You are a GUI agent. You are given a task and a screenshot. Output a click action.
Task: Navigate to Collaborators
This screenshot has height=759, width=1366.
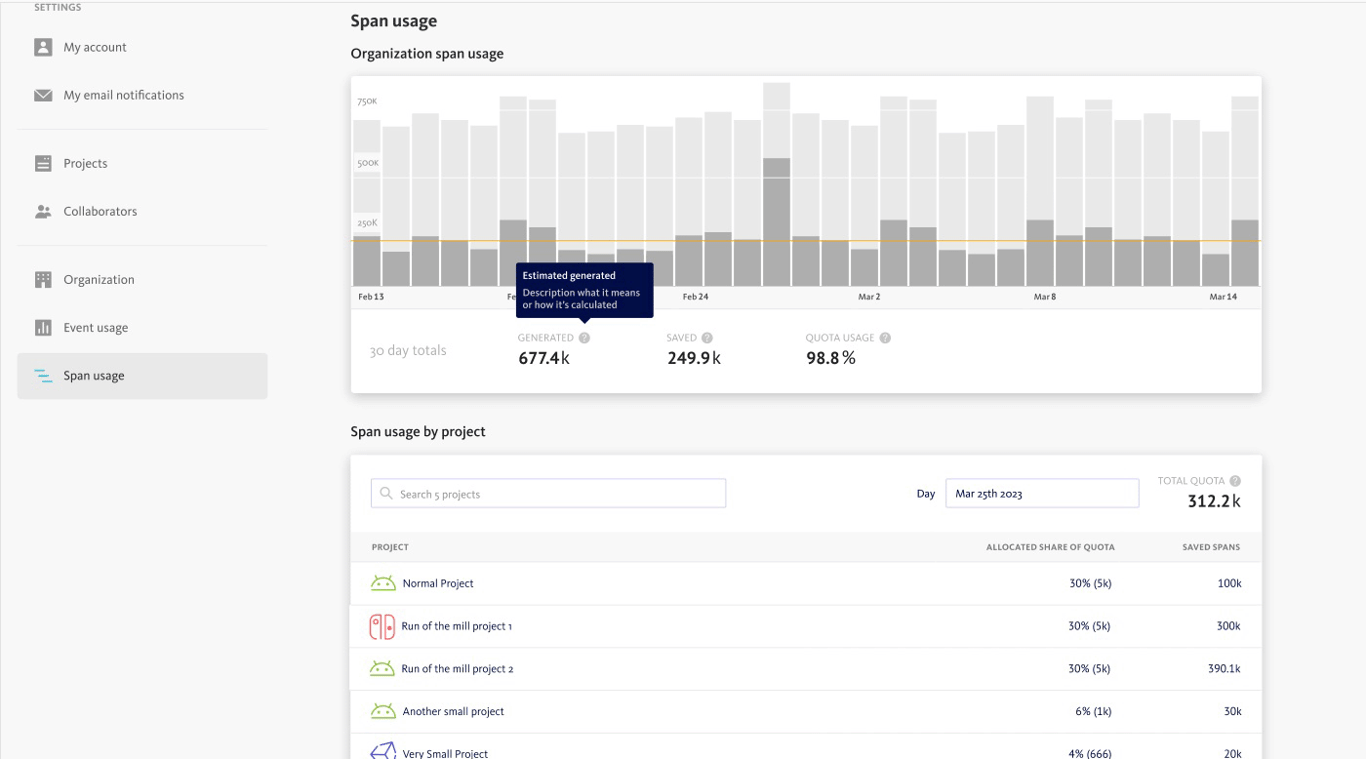(100, 211)
